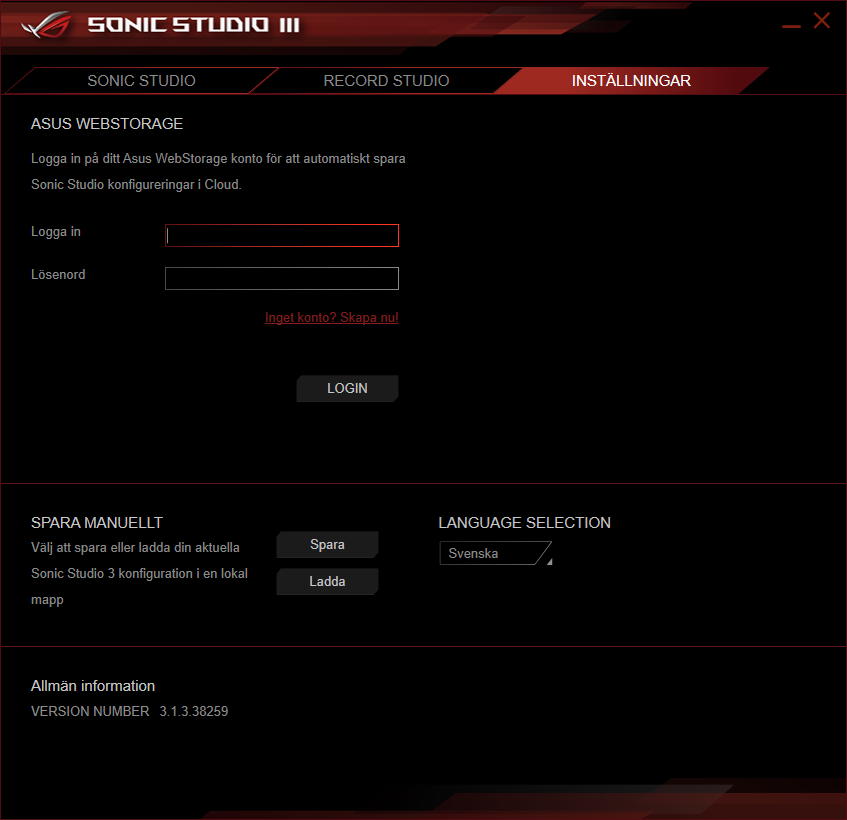Open the Record Studio tab

[386, 81]
